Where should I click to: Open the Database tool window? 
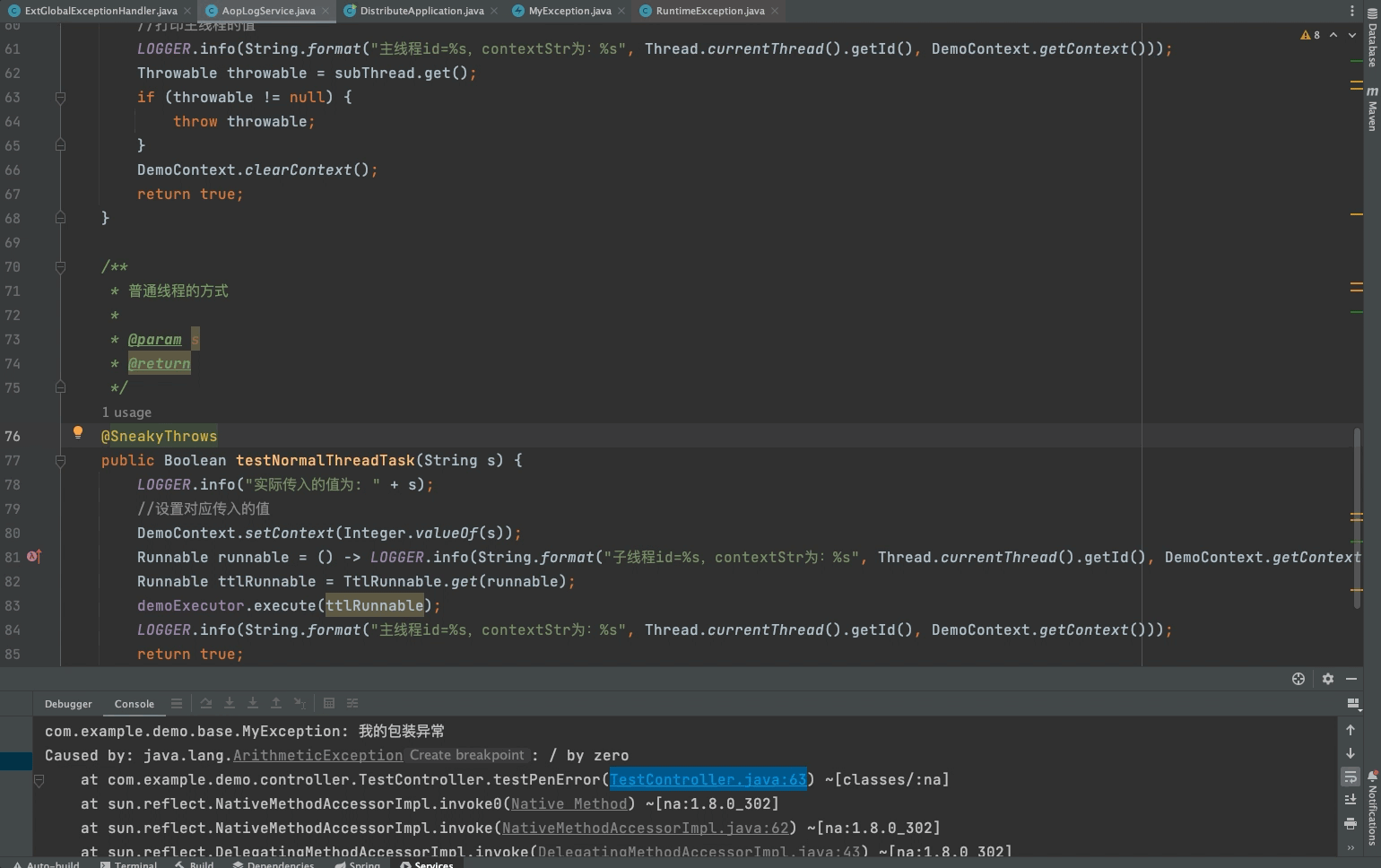(x=1372, y=38)
